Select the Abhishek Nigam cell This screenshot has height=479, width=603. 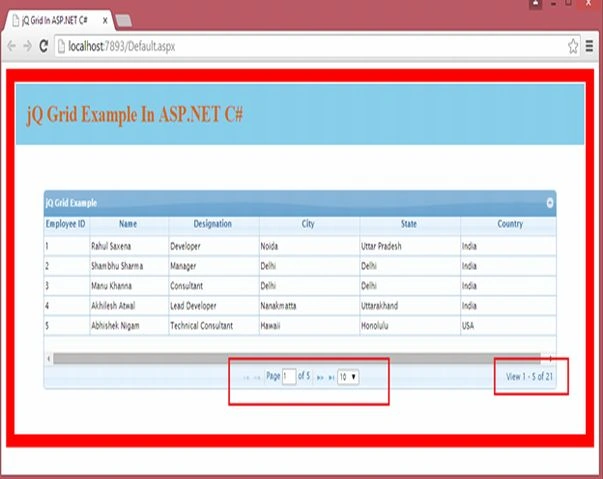click(129, 326)
